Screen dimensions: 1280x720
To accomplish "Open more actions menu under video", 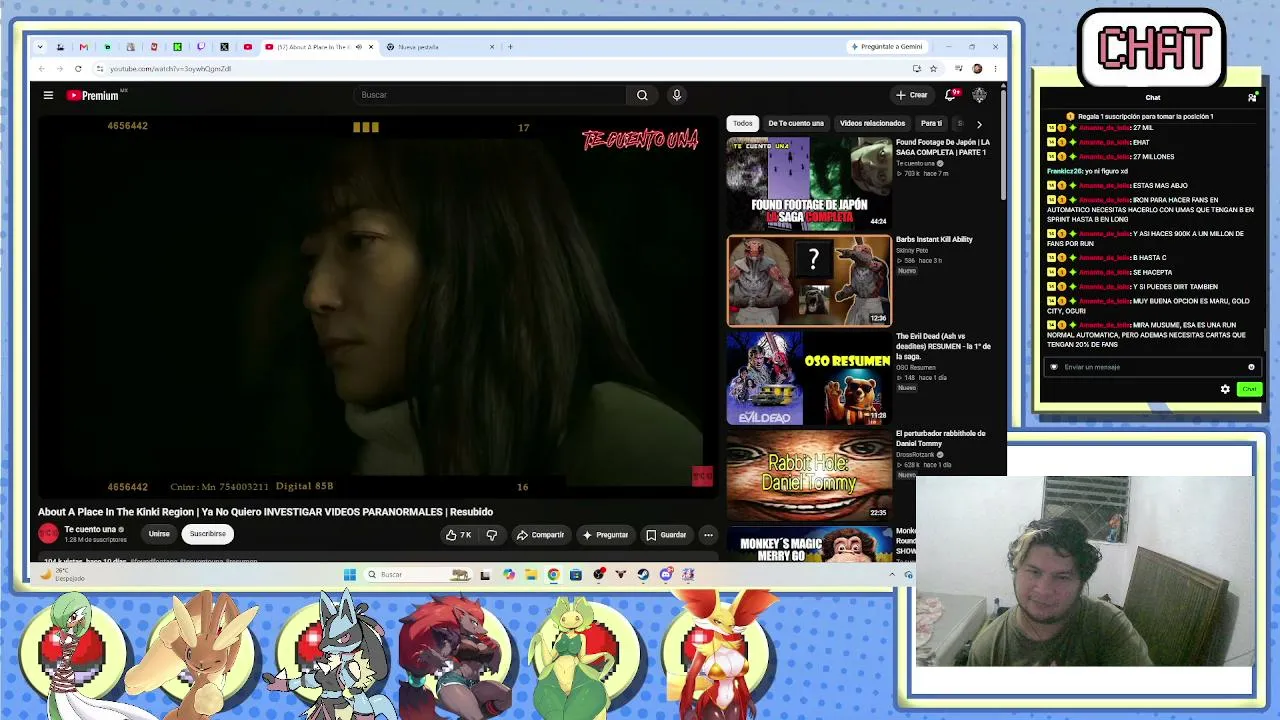I will point(708,535).
